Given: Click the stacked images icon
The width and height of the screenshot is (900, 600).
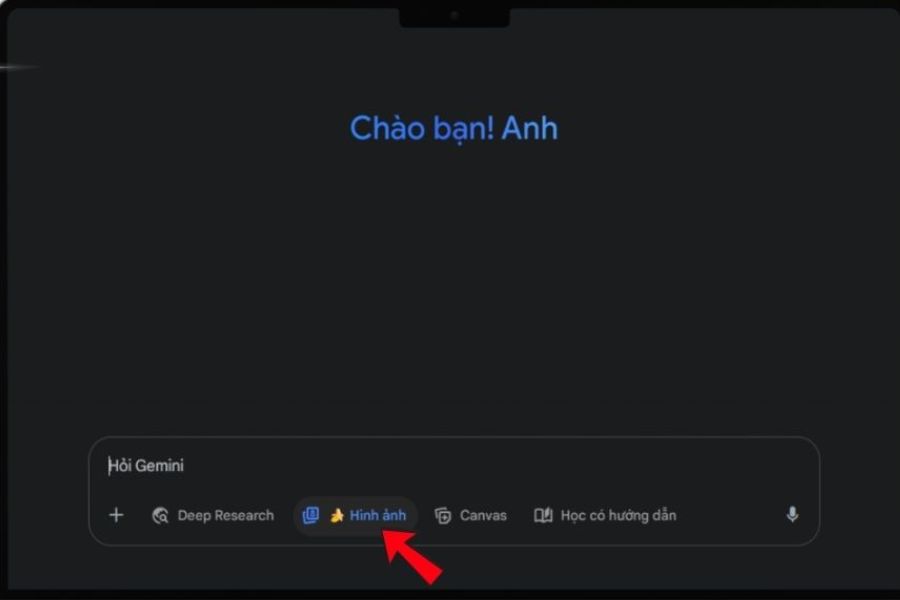Looking at the screenshot, I should [311, 516].
